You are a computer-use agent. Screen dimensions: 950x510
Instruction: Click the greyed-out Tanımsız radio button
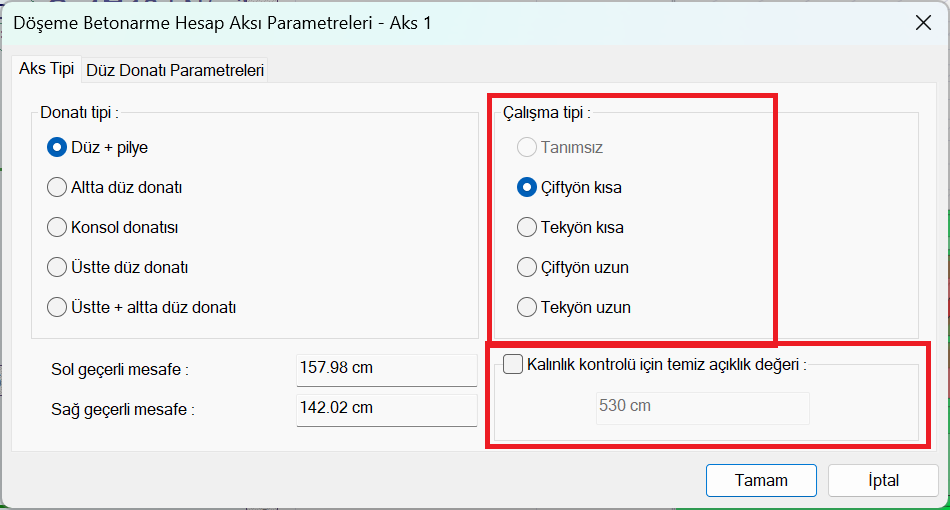[527, 147]
